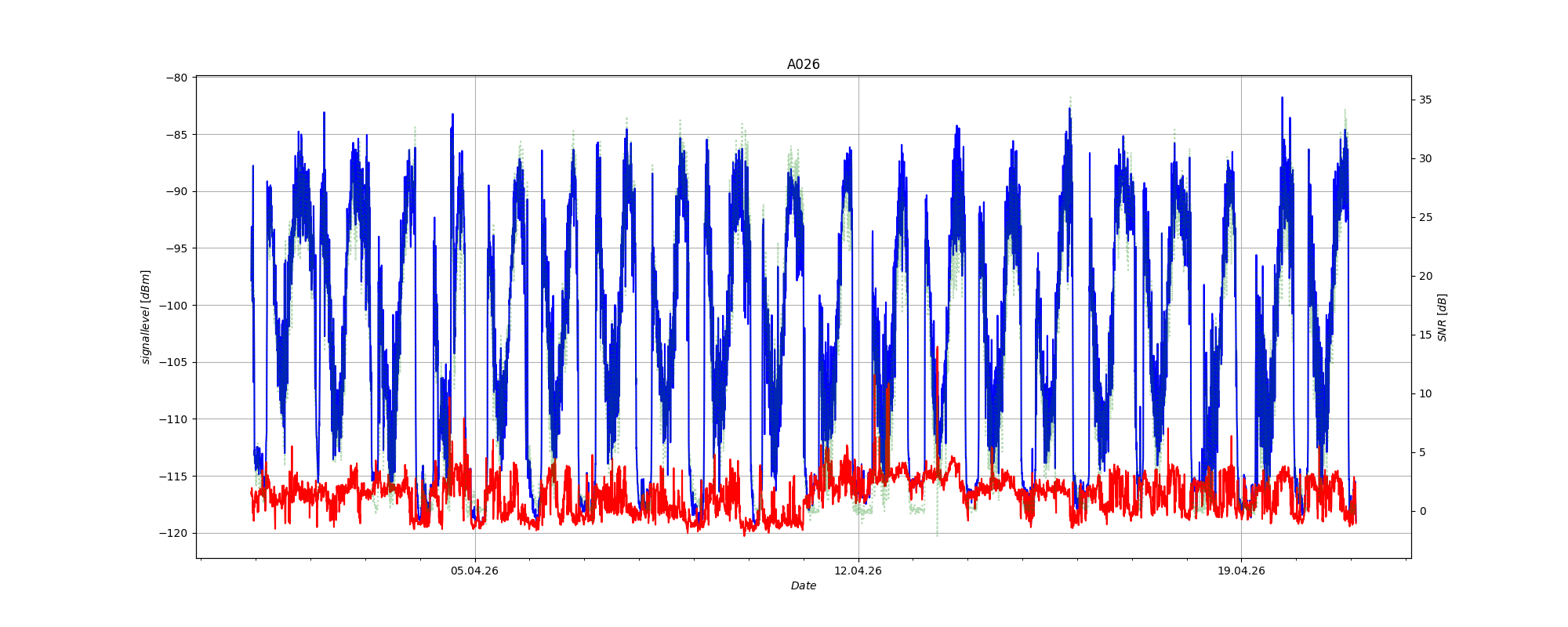Click the signallevel [dBm] axis label
The image size is (1568, 627).
146,317
